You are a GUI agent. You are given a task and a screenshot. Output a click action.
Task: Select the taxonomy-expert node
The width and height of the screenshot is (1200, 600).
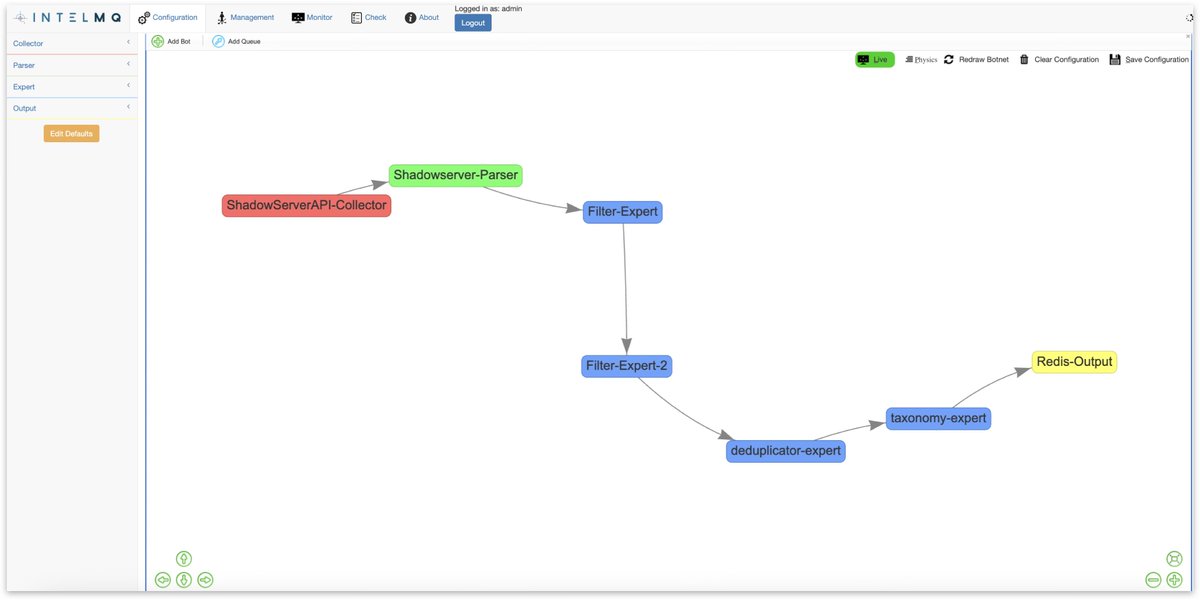(x=938, y=419)
